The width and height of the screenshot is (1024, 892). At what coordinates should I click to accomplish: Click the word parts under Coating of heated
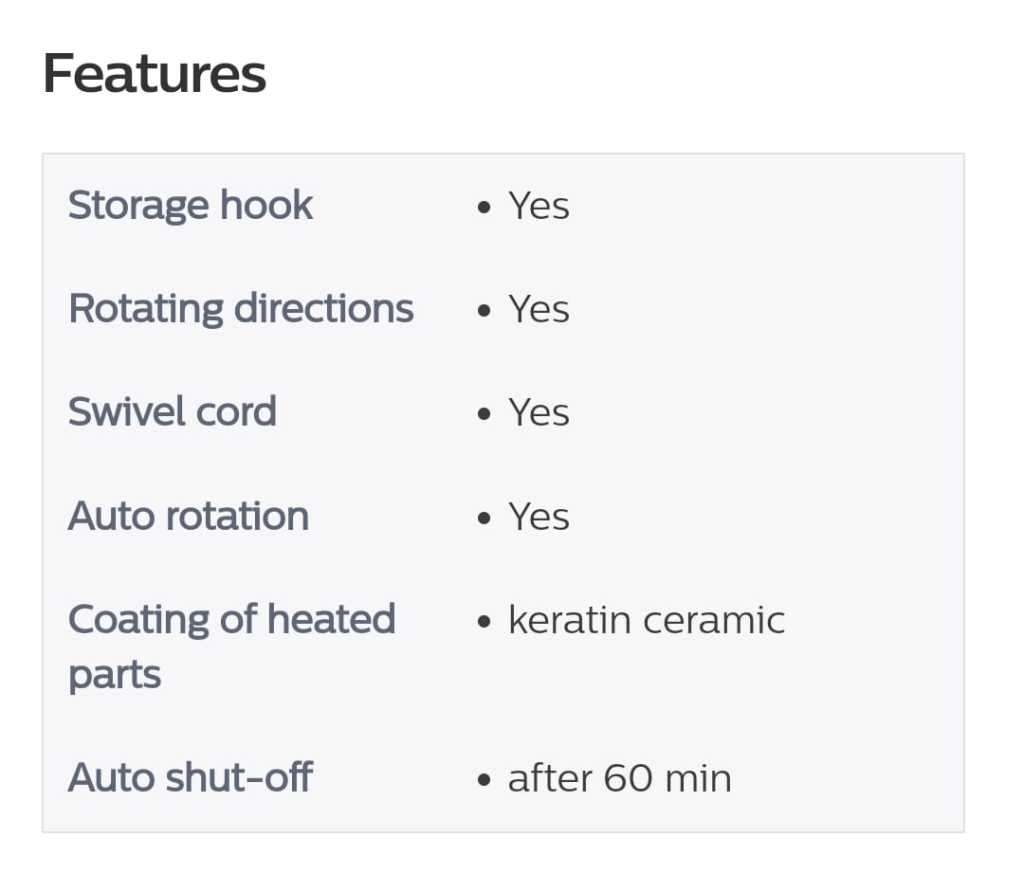(114, 676)
